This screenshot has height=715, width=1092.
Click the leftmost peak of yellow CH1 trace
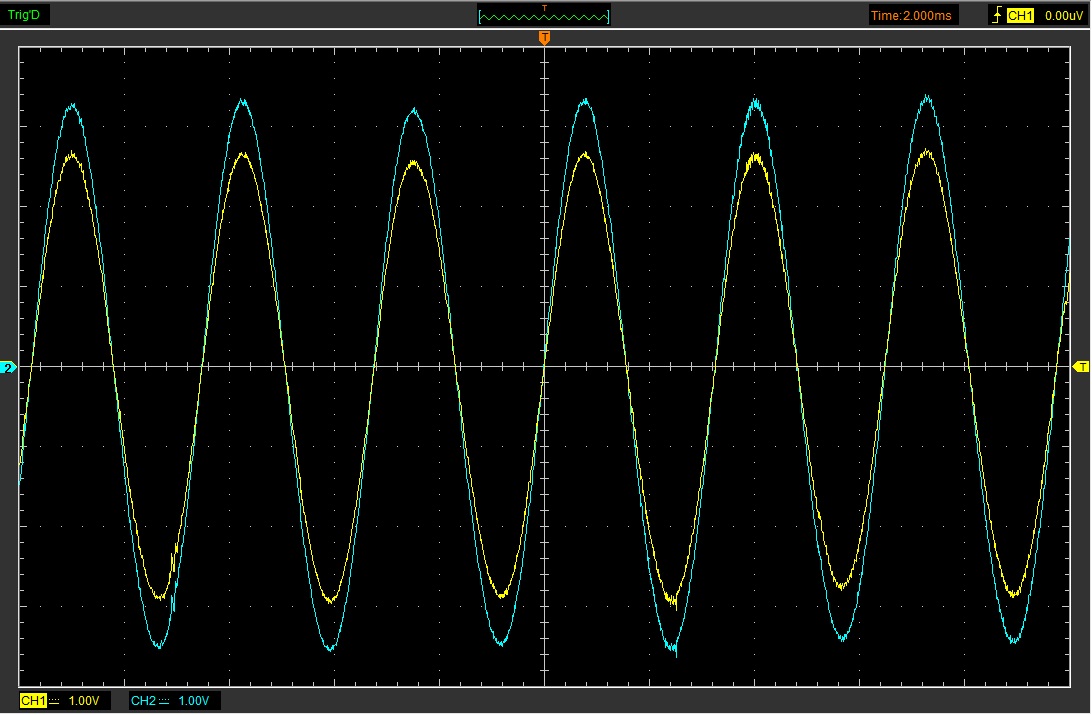pyautogui.click(x=72, y=155)
